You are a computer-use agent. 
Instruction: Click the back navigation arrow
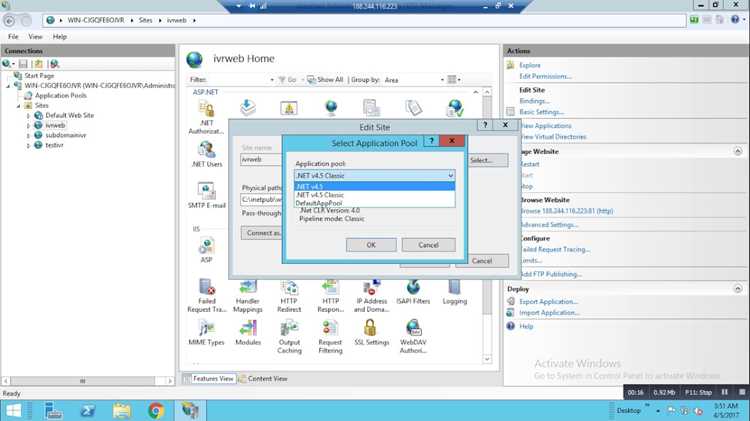(x=9, y=21)
